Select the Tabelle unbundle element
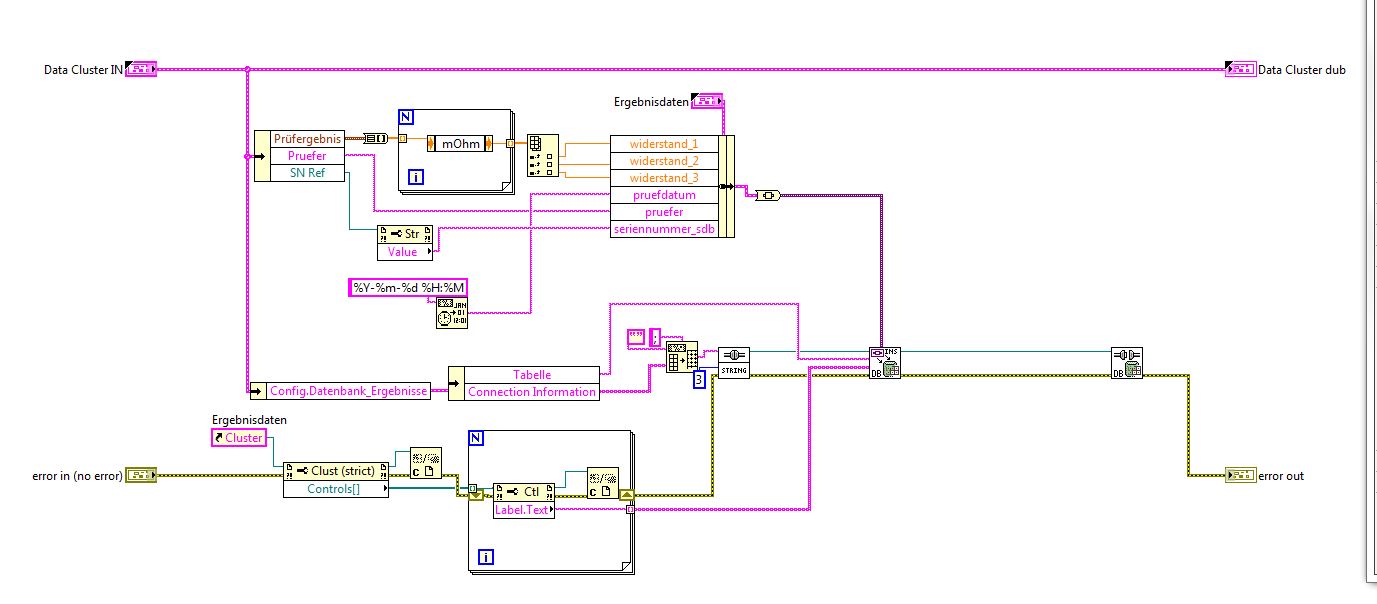The height and width of the screenshot is (604, 1377). pos(532,374)
